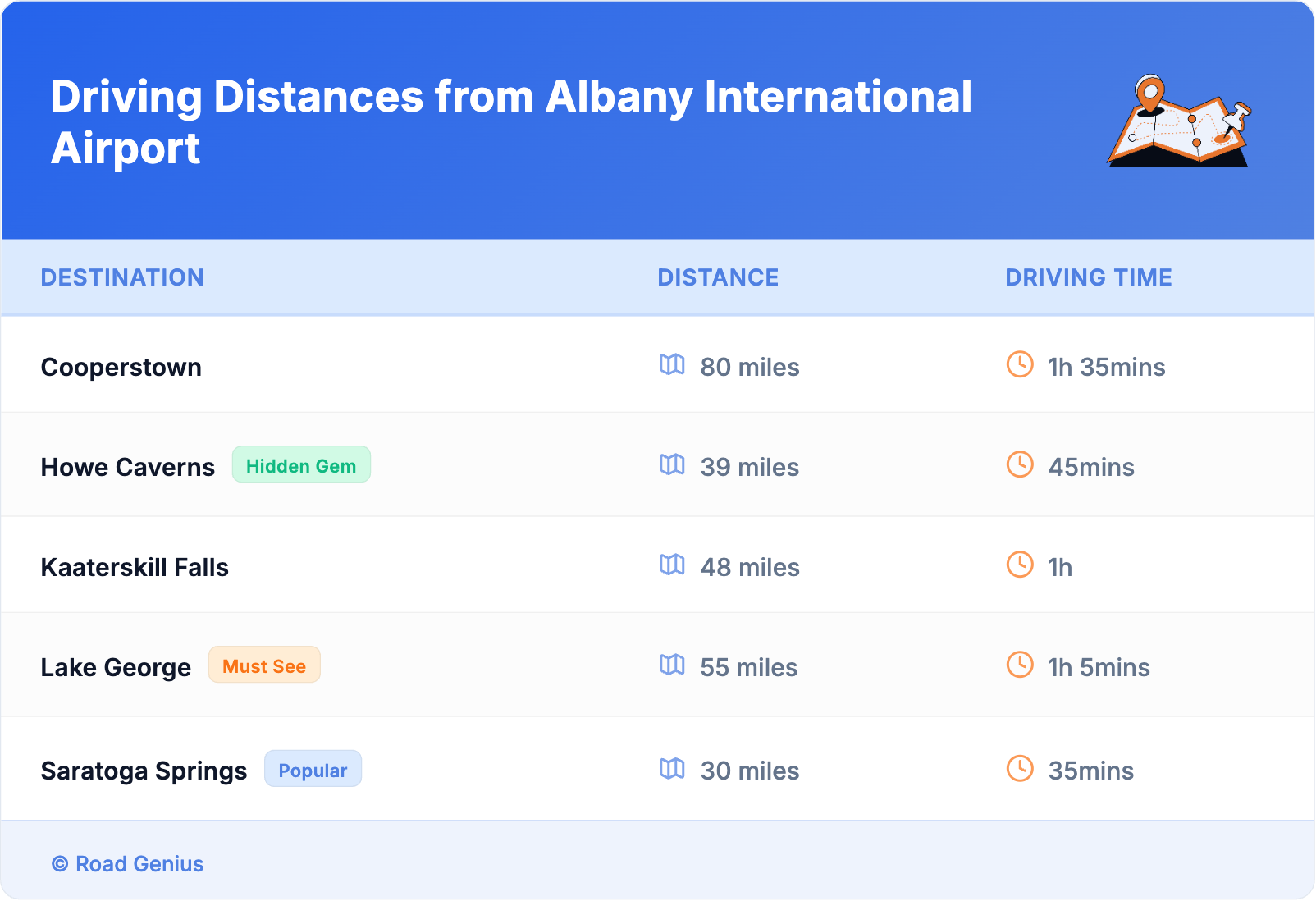1316x901 pixels.
Task: Click the map icon beside 39 miles
Action: [x=672, y=464]
